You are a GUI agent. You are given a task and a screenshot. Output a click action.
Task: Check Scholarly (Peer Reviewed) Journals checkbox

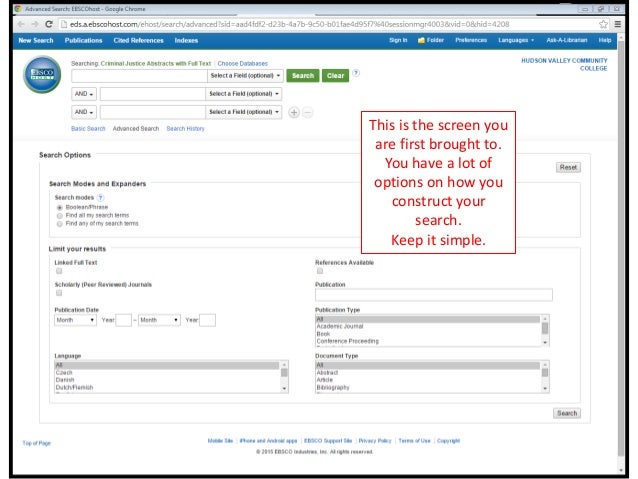coord(59,293)
